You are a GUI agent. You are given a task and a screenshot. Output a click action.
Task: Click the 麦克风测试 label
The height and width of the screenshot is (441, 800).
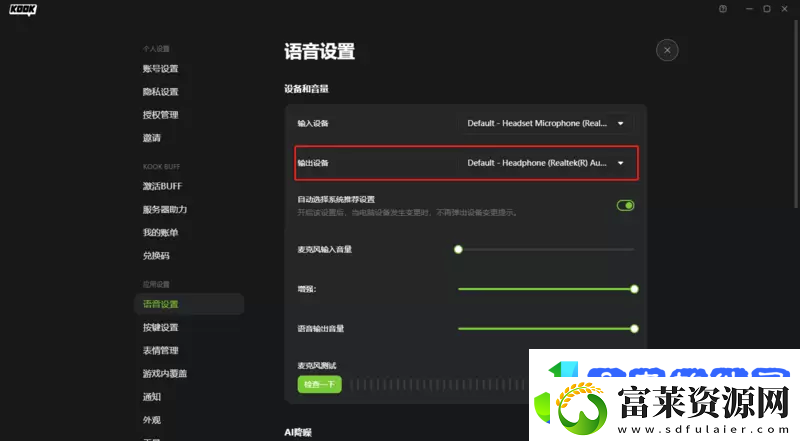(317, 365)
